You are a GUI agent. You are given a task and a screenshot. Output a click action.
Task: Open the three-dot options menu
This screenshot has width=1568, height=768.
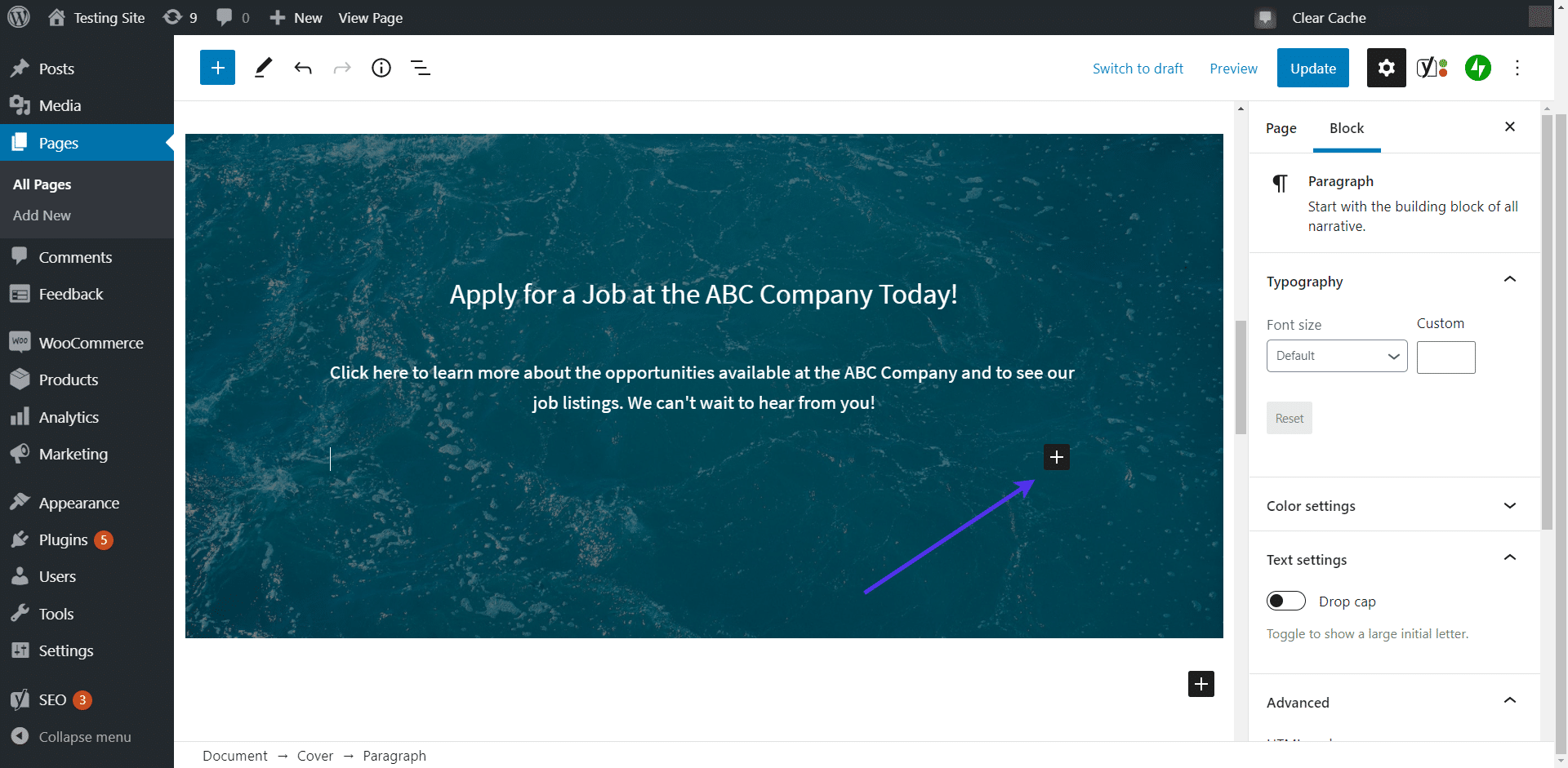pos(1517,68)
